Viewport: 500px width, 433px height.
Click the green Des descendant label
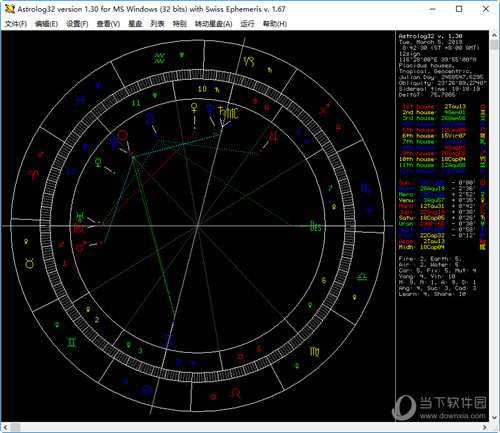316,226
